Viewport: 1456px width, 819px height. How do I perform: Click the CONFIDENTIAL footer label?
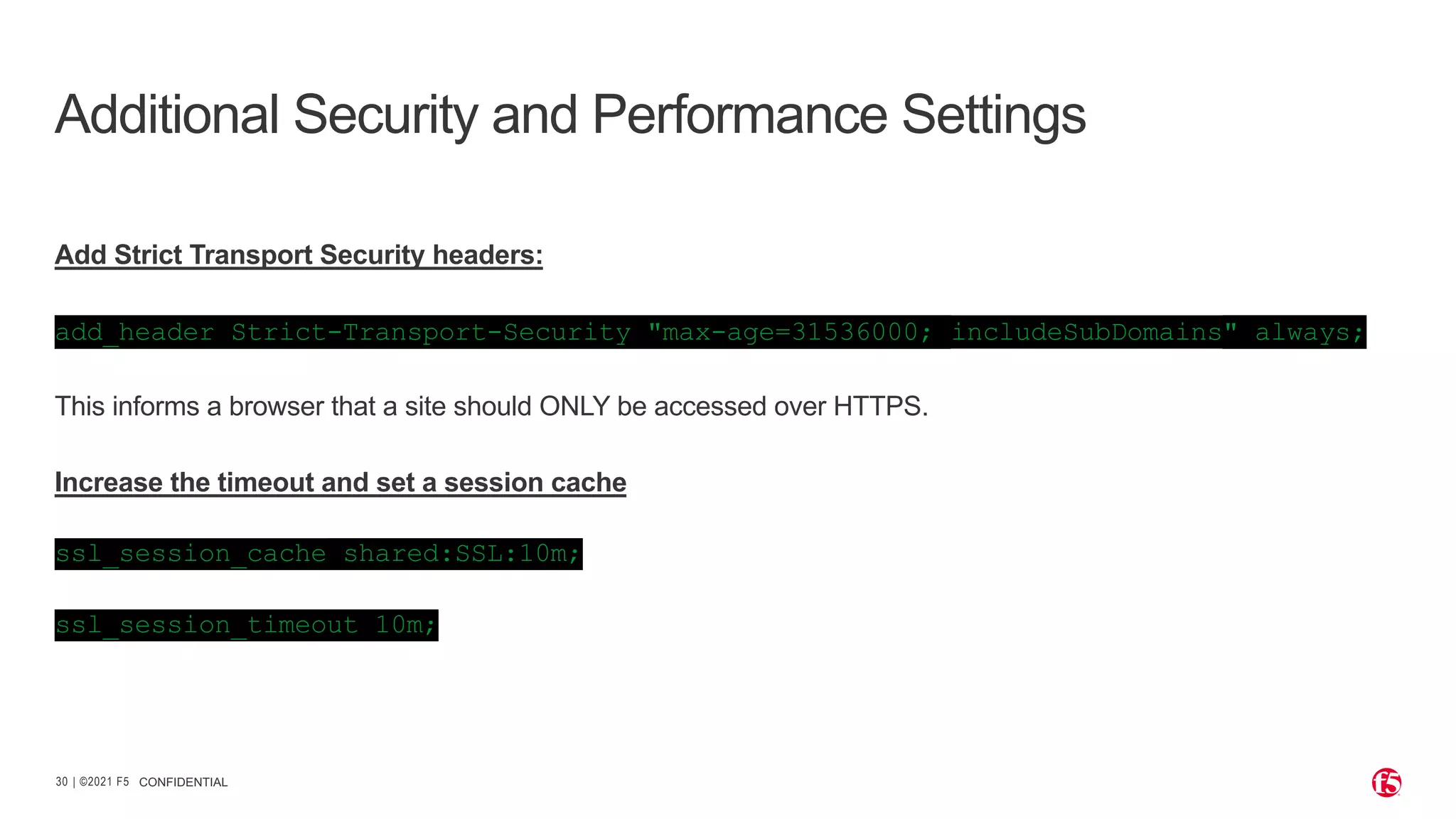coord(183,782)
